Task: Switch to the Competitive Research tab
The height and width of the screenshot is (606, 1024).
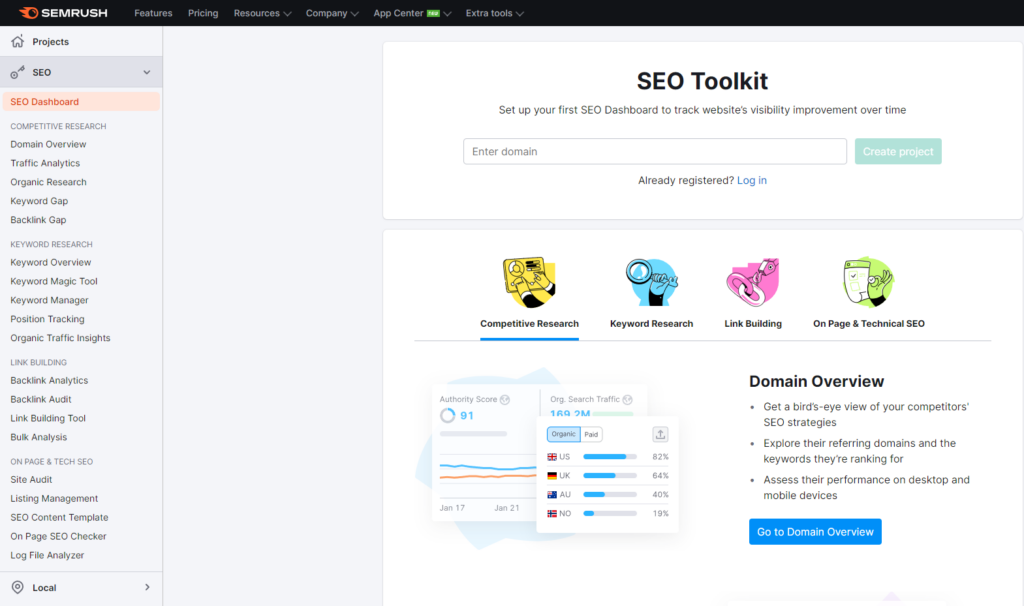Action: pyautogui.click(x=529, y=324)
